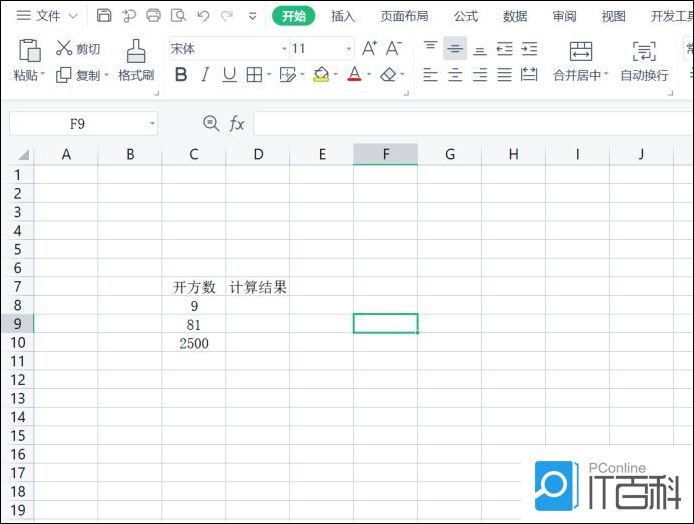The height and width of the screenshot is (524, 694).
Task: Align text right horizontally
Action: point(480,75)
